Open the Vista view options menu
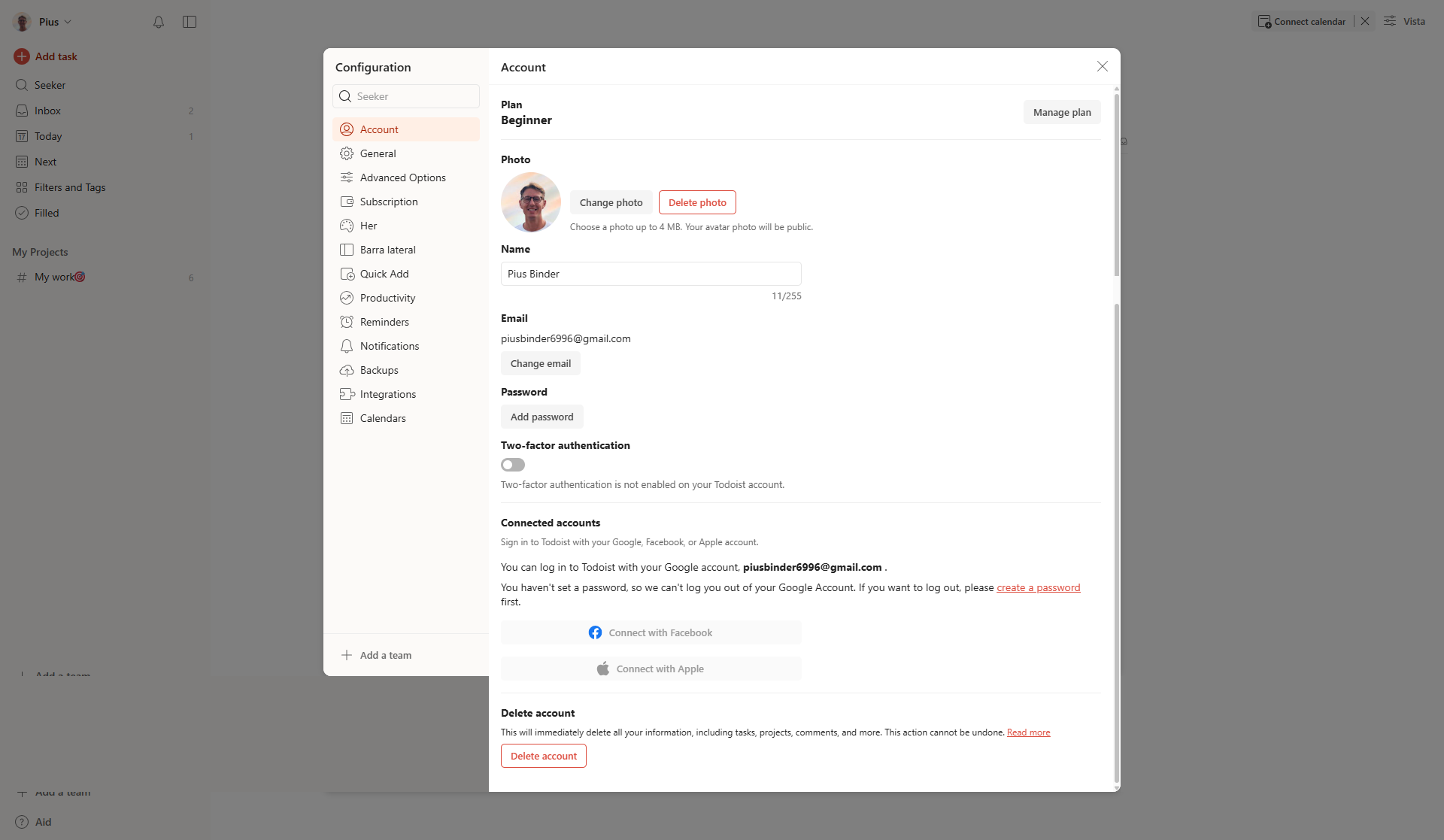This screenshot has width=1444, height=840. [x=1405, y=21]
